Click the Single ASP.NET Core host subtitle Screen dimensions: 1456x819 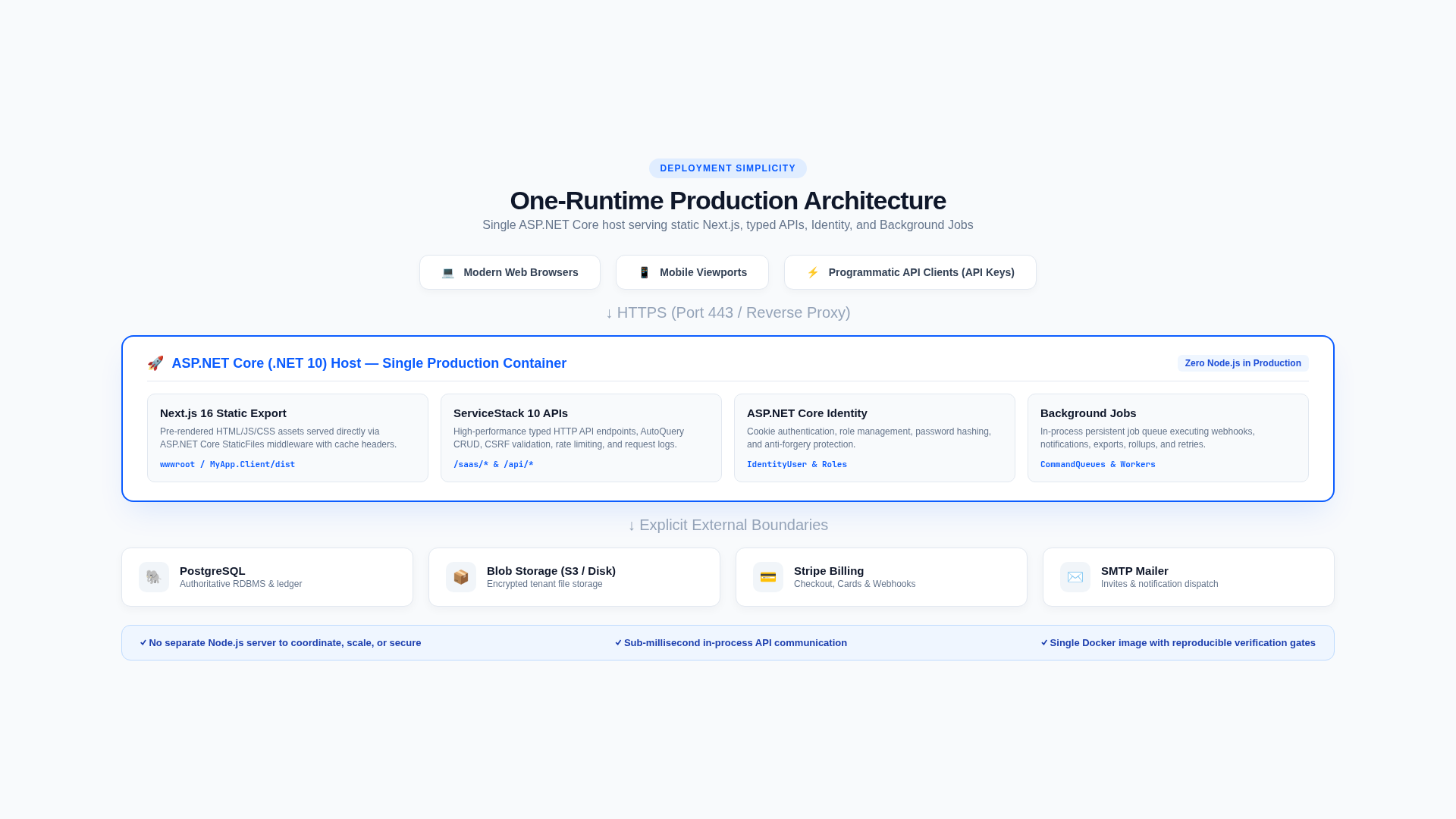click(x=728, y=225)
